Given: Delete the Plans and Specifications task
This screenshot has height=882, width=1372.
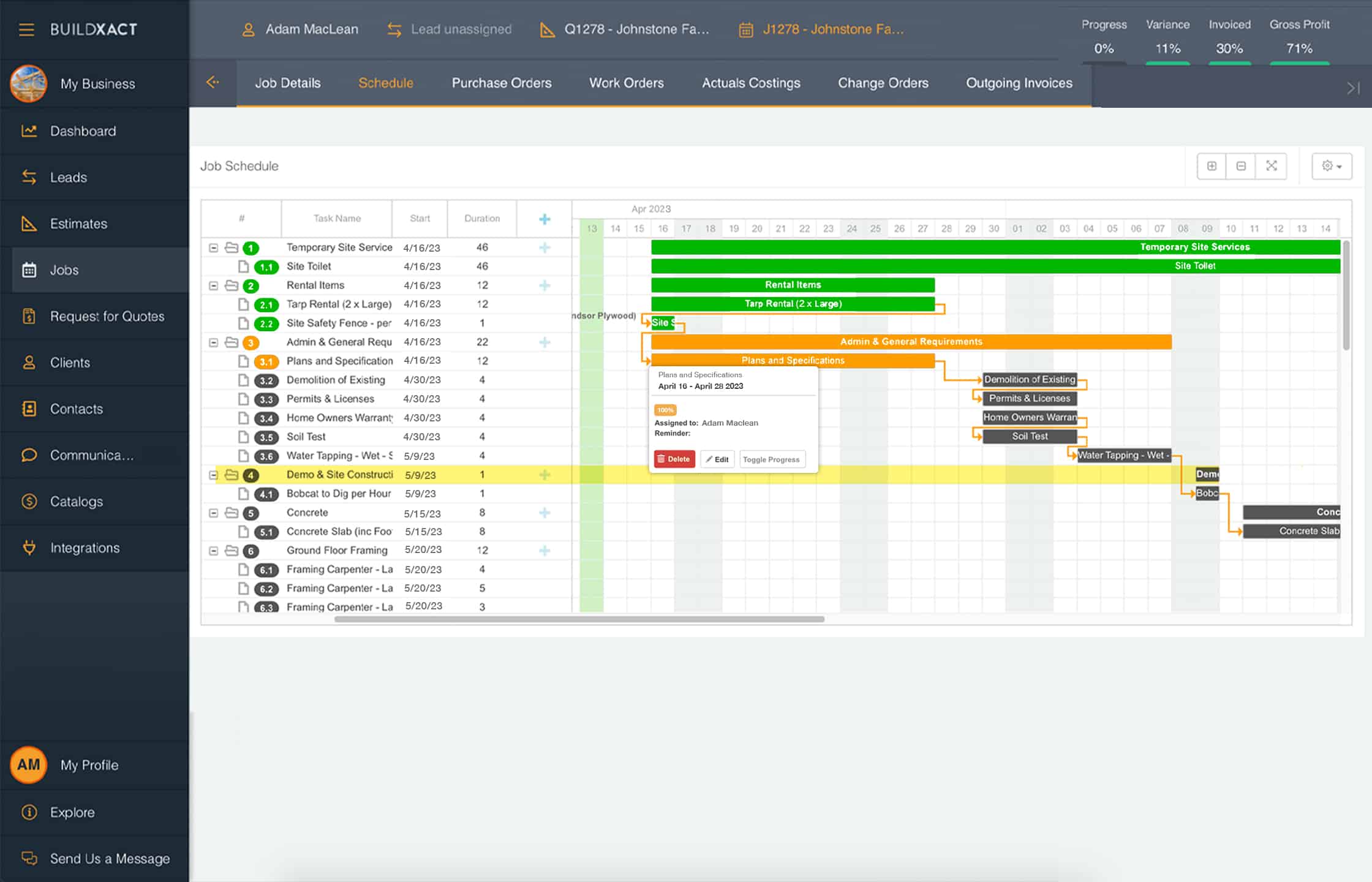Looking at the screenshot, I should [674, 459].
